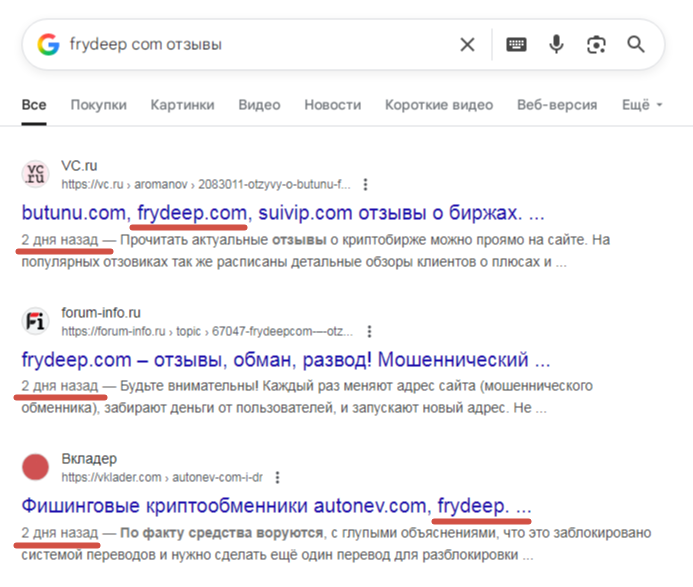This screenshot has width=693, height=587.
Task: Open more options for forum-info.ru result
Action: pos(371,331)
